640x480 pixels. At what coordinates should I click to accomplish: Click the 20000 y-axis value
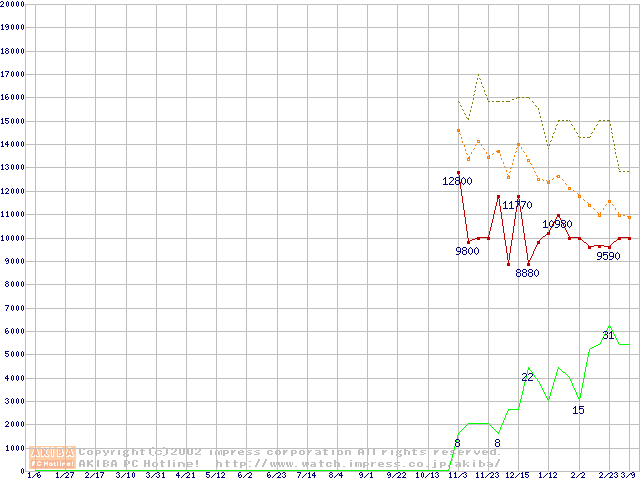point(12,4)
